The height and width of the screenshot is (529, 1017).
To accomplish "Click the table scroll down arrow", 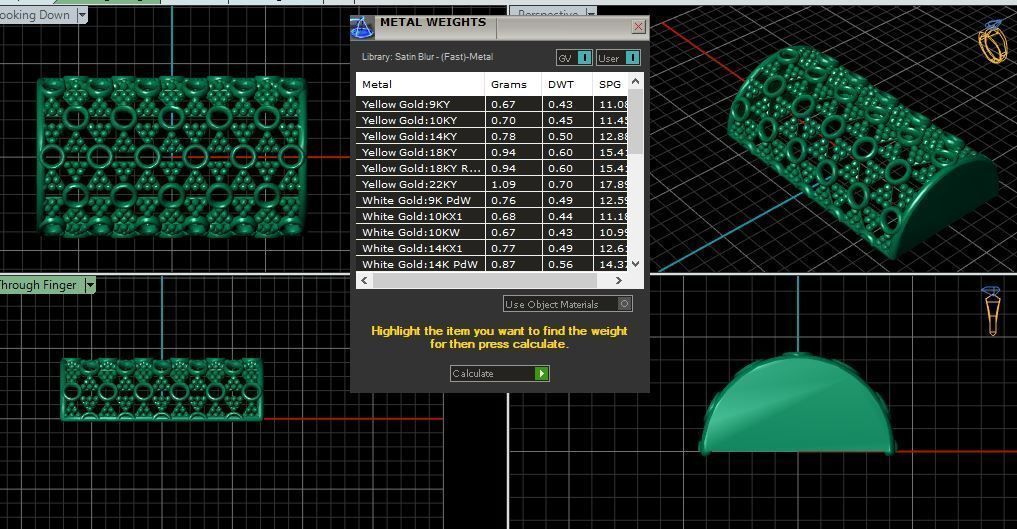I will 636,264.
